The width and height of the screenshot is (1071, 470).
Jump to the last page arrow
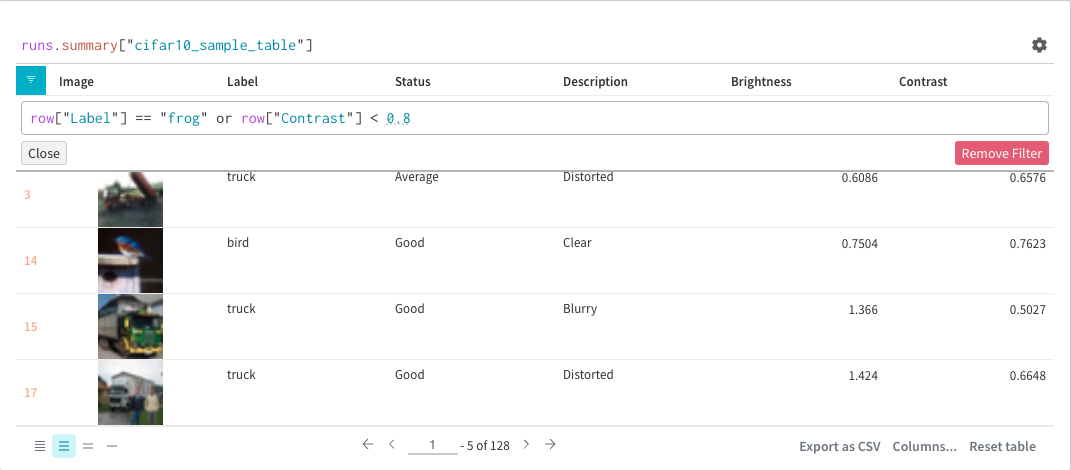[x=550, y=444]
